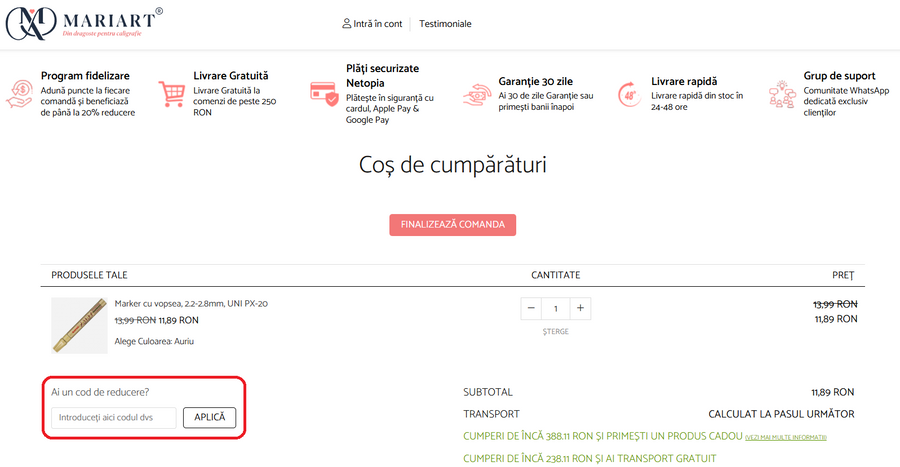Click the loyalty program hand-coin icon
900x467 pixels.
(20, 94)
